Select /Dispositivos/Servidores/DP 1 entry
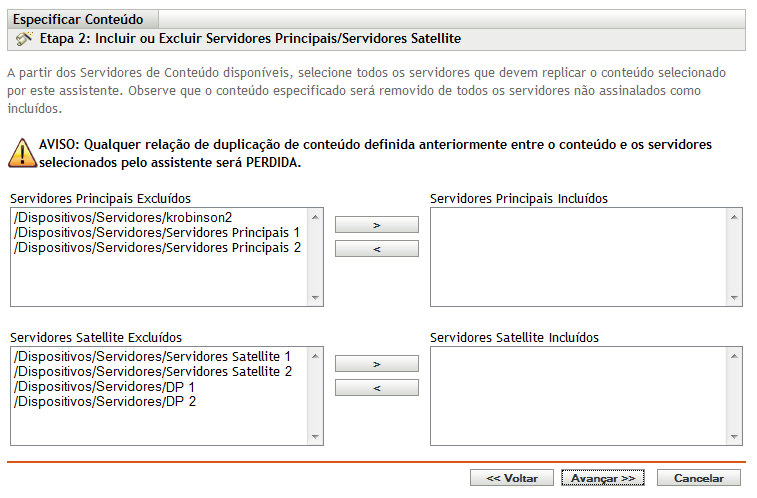Image resolution: width=757 pixels, height=498 pixels. (x=105, y=386)
